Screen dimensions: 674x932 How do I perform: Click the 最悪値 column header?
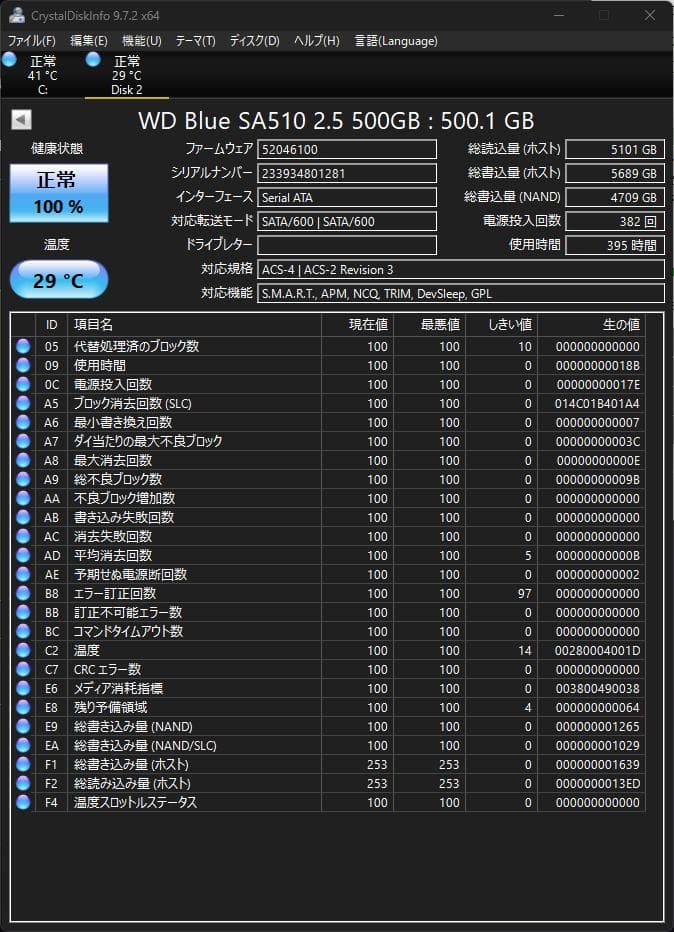pos(429,325)
